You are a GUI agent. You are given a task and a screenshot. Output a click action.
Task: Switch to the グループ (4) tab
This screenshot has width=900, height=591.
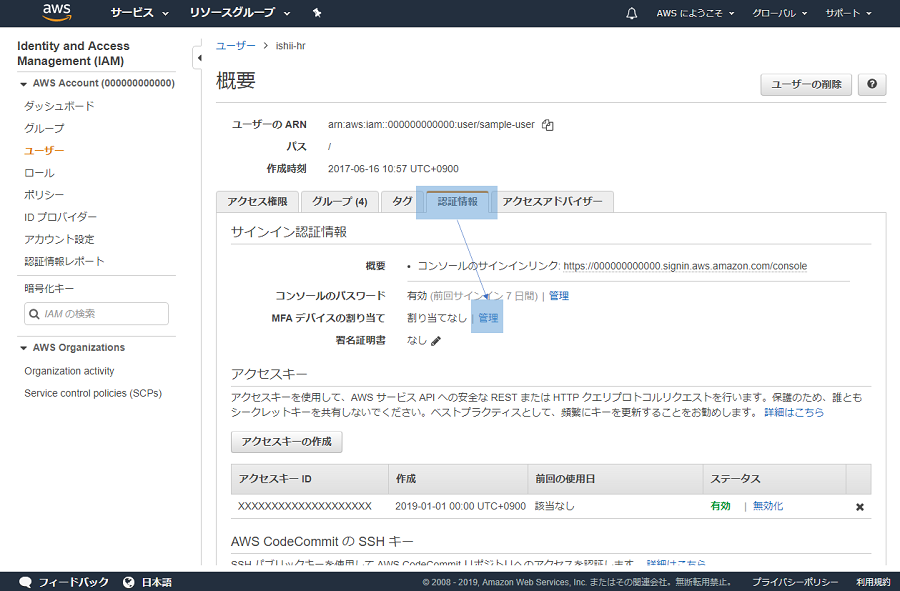(x=339, y=201)
